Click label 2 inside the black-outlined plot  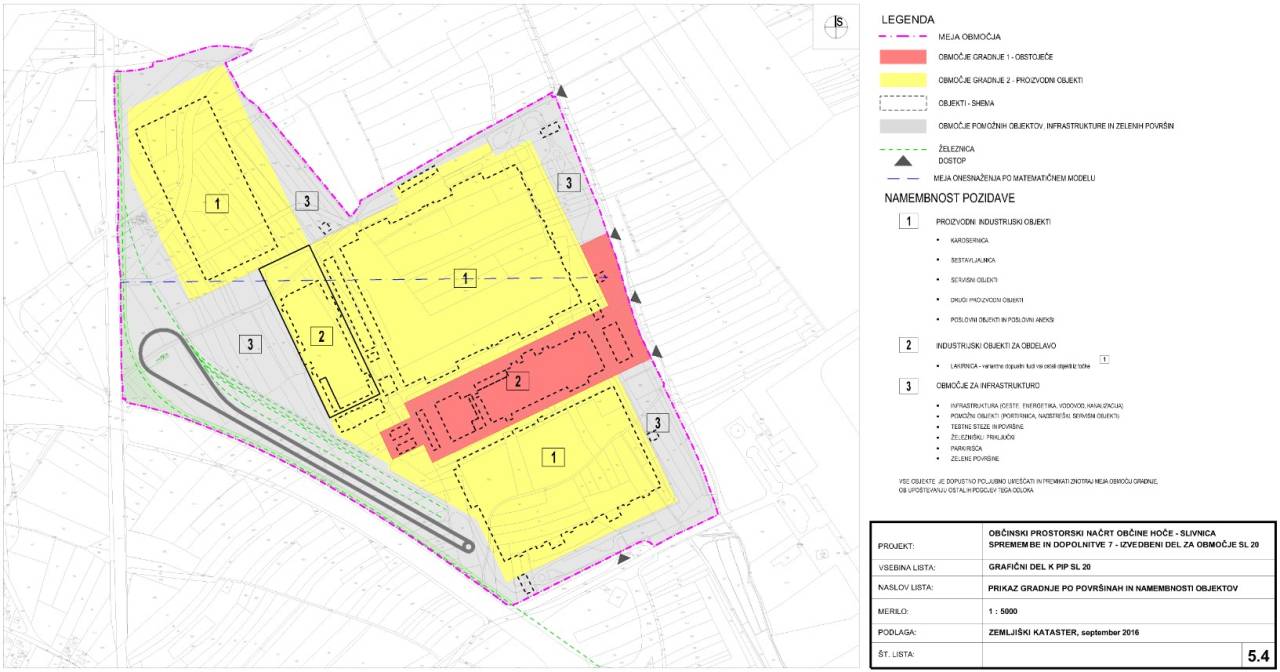pos(320,336)
